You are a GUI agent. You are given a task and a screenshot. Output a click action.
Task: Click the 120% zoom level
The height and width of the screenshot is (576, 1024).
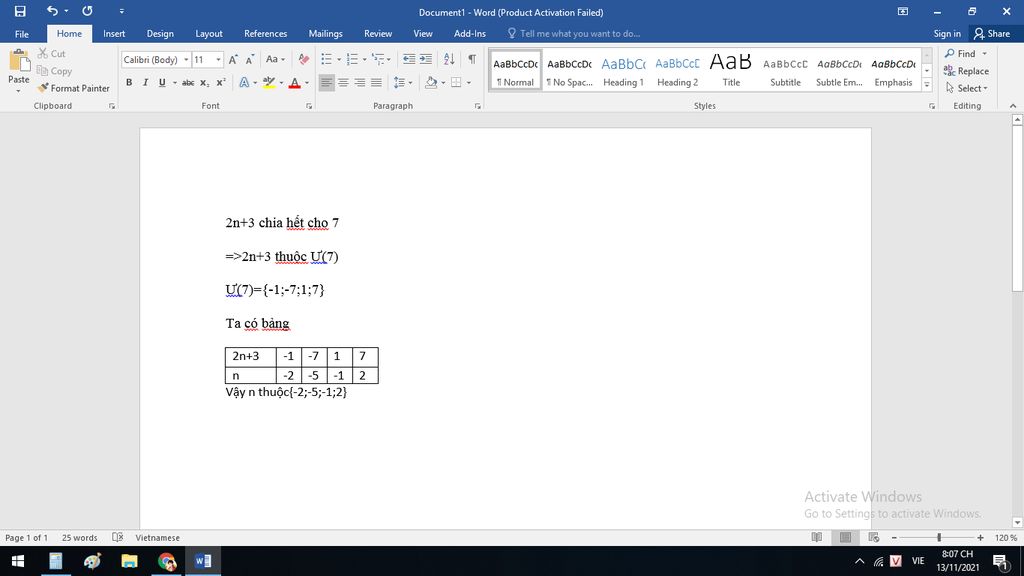[1006, 537]
